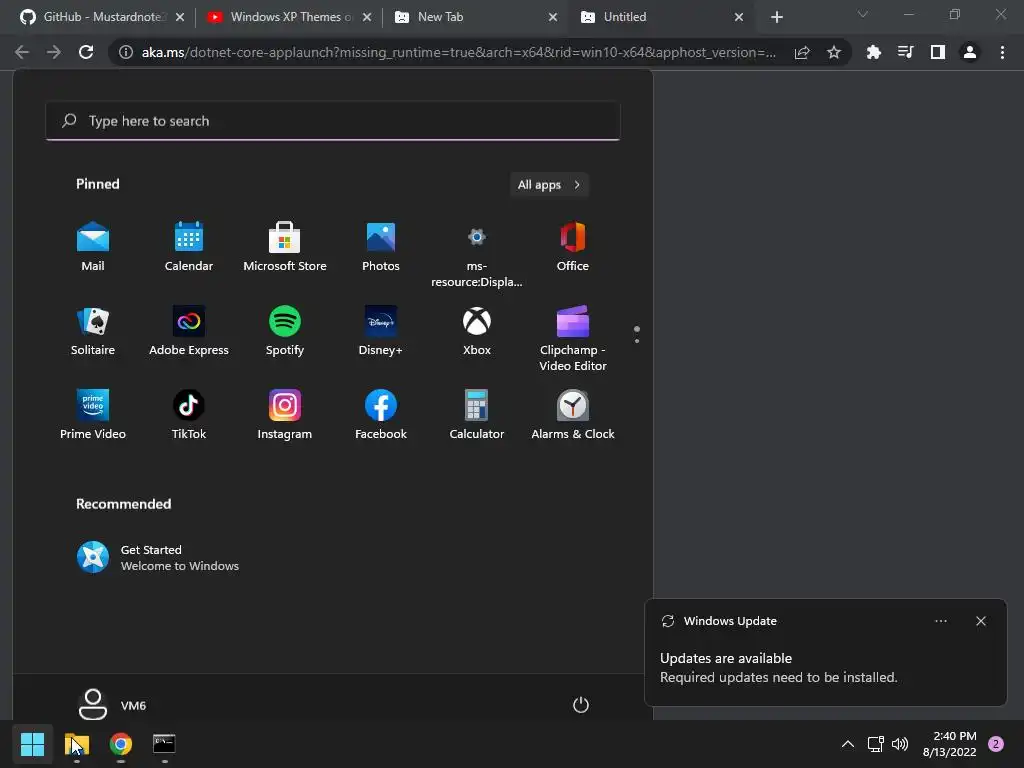
Task: Open the Mail app
Action: (93, 247)
